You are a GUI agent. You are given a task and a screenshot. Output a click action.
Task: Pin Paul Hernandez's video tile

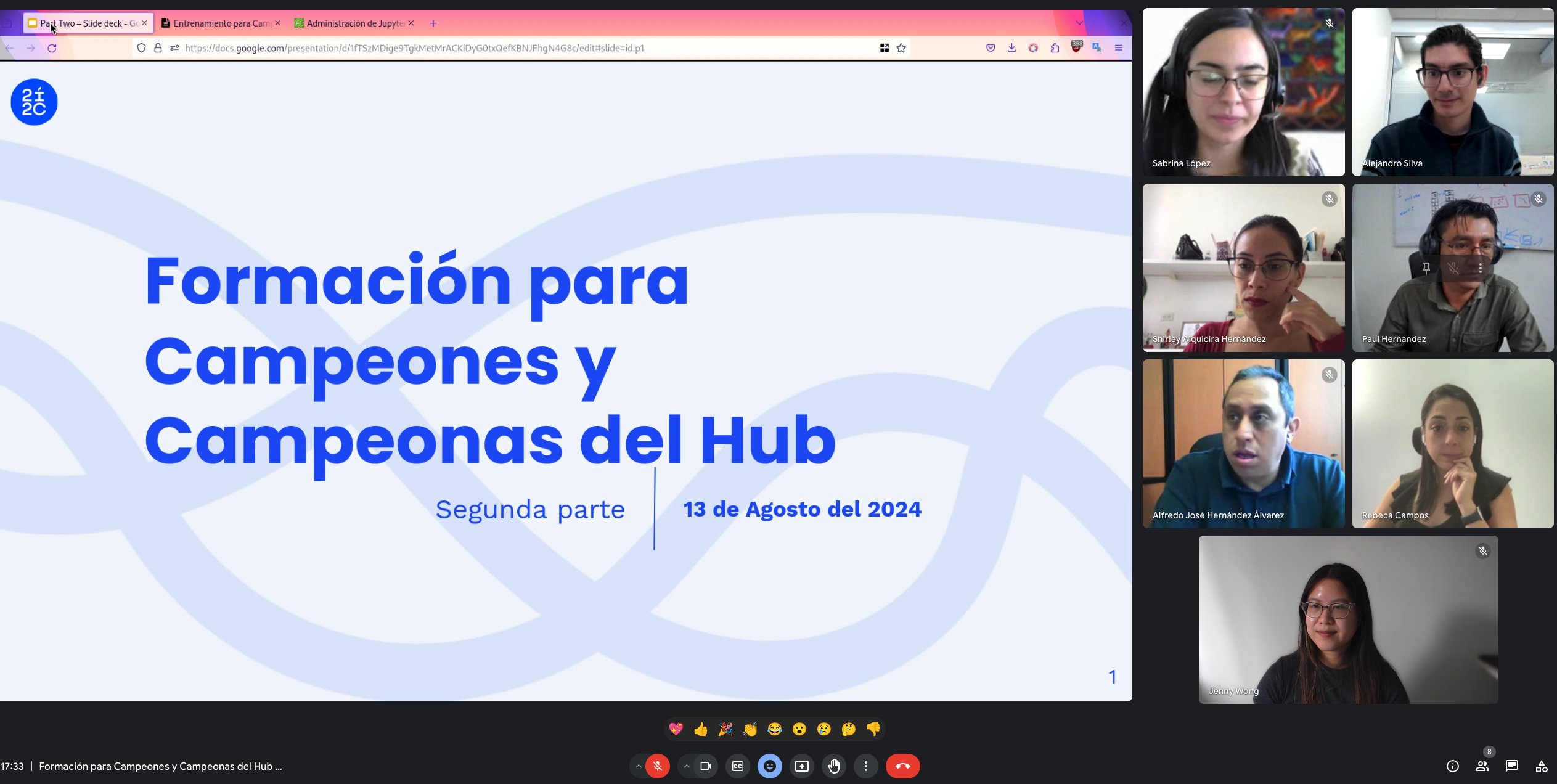[x=1426, y=267]
